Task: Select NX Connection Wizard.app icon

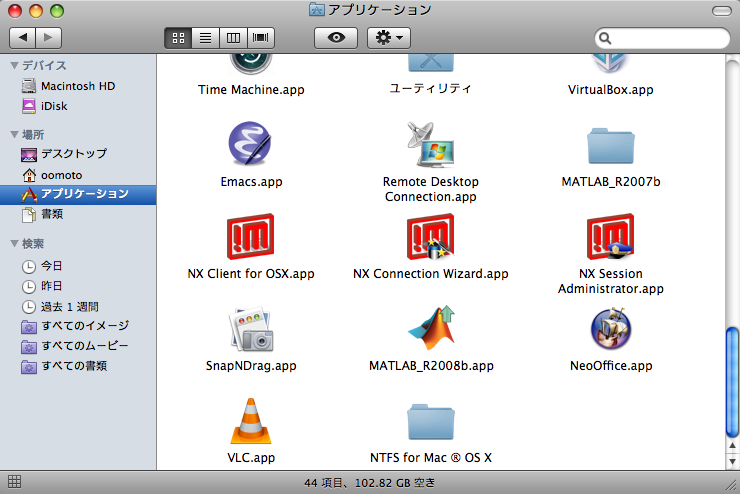Action: click(x=430, y=236)
